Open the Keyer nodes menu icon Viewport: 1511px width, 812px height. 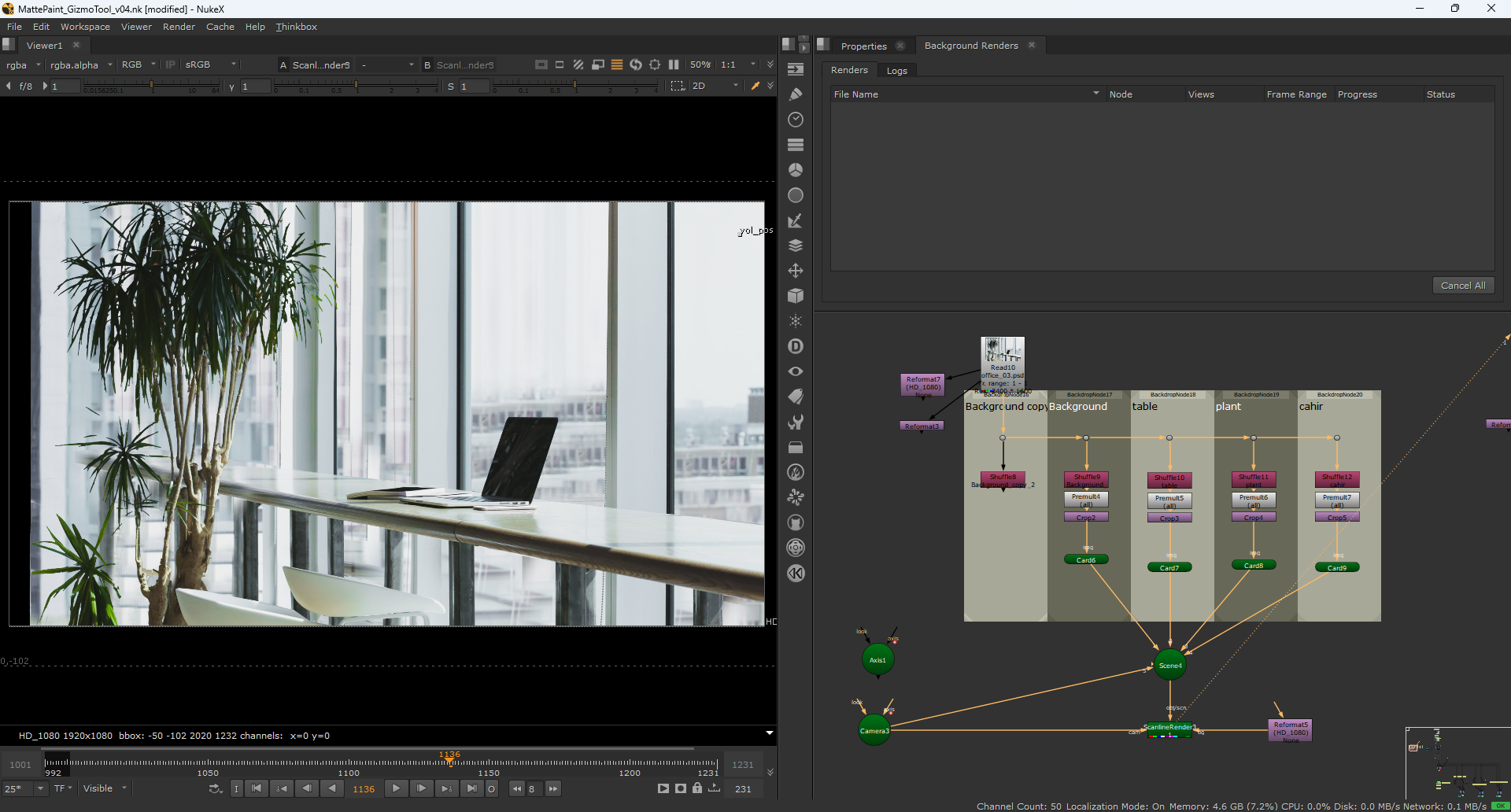coord(796,221)
